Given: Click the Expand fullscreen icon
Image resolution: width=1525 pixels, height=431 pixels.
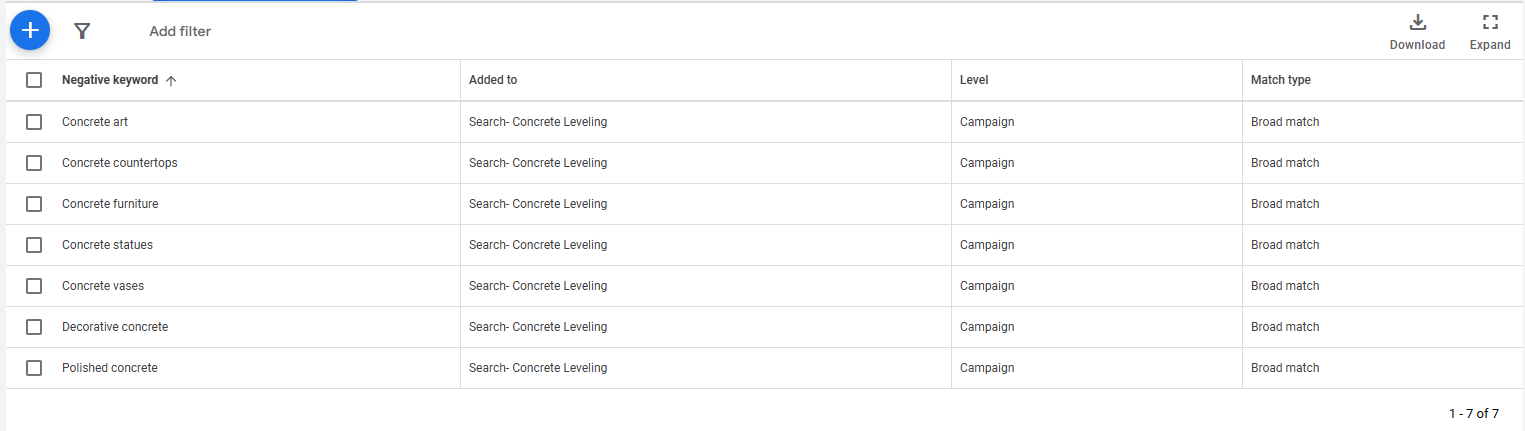Looking at the screenshot, I should coord(1490,22).
